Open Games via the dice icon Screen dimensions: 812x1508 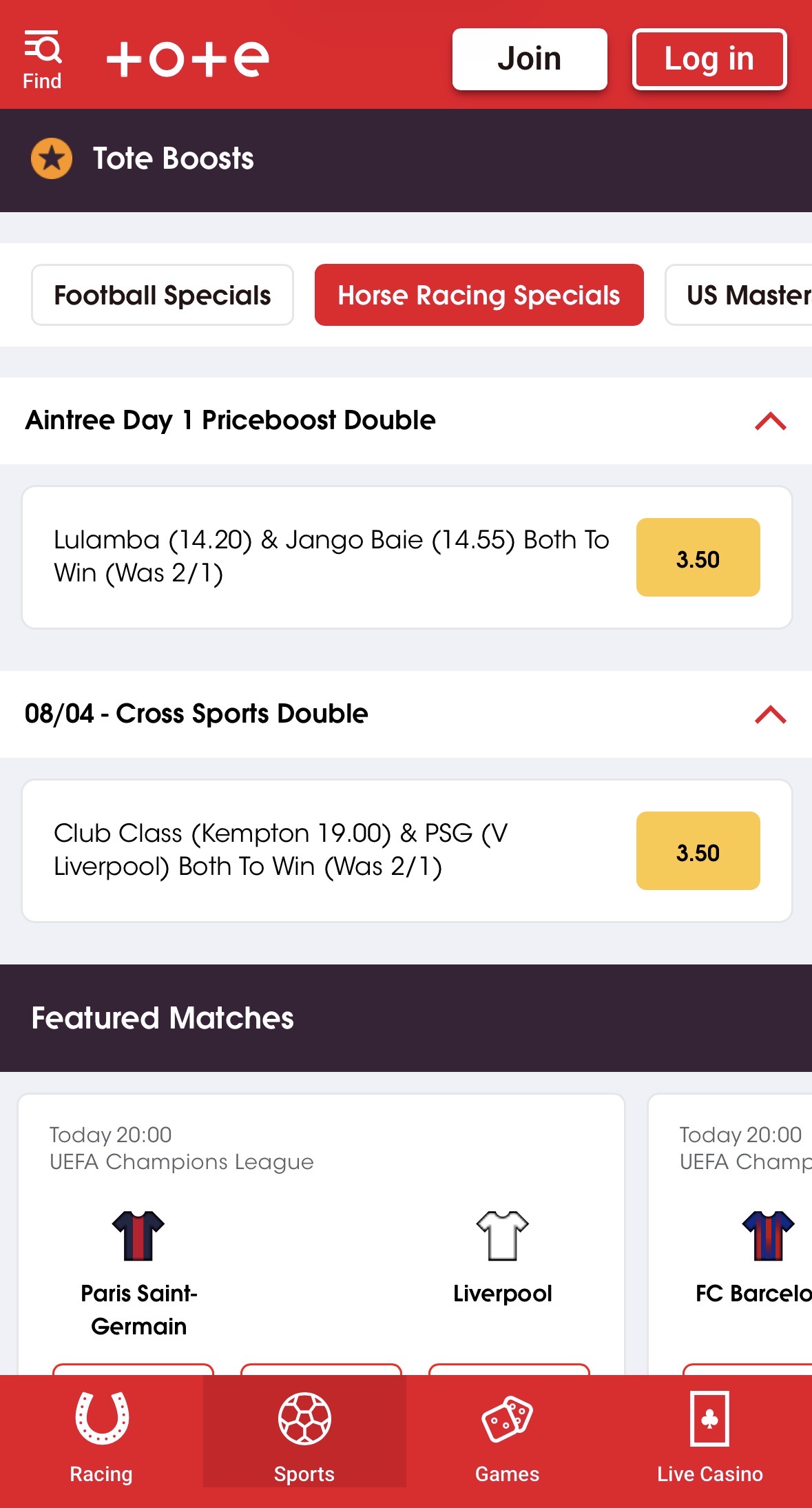coord(507,1416)
